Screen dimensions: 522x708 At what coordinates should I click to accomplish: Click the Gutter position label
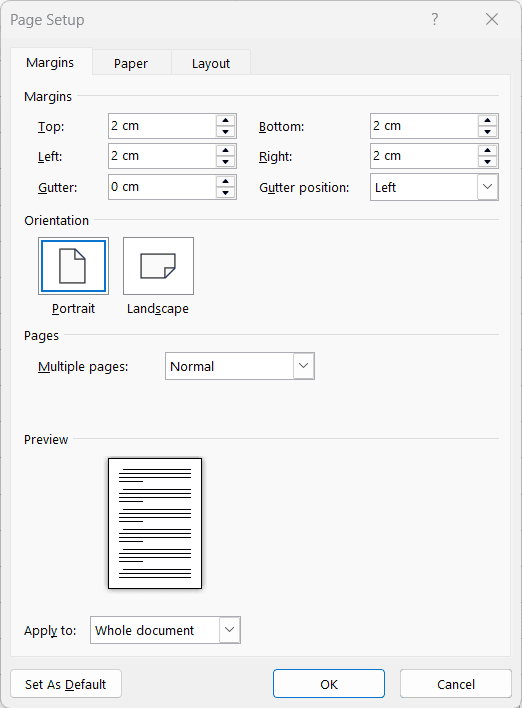[304, 188]
